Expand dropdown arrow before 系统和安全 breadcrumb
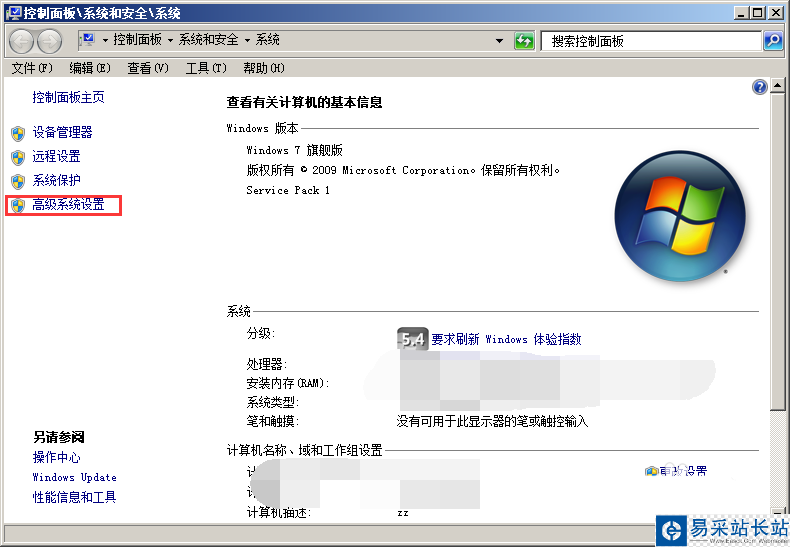The height and width of the screenshot is (547, 790). (x=170, y=40)
